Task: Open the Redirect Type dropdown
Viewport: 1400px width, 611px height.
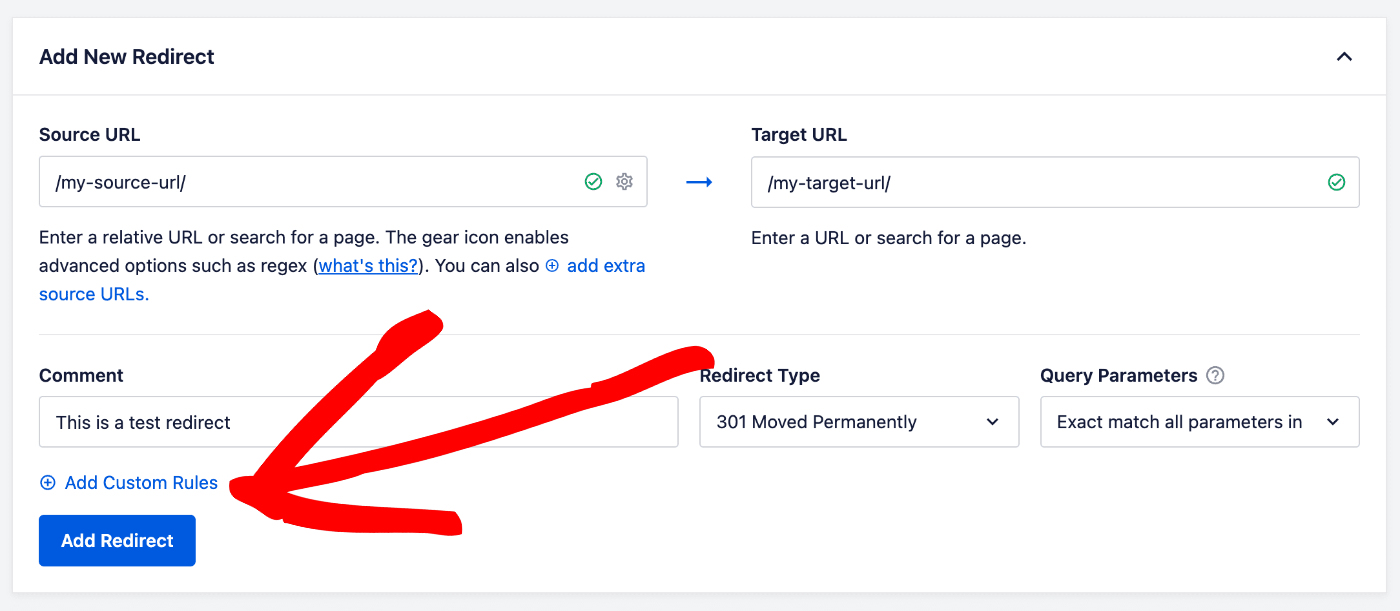Action: tap(858, 421)
